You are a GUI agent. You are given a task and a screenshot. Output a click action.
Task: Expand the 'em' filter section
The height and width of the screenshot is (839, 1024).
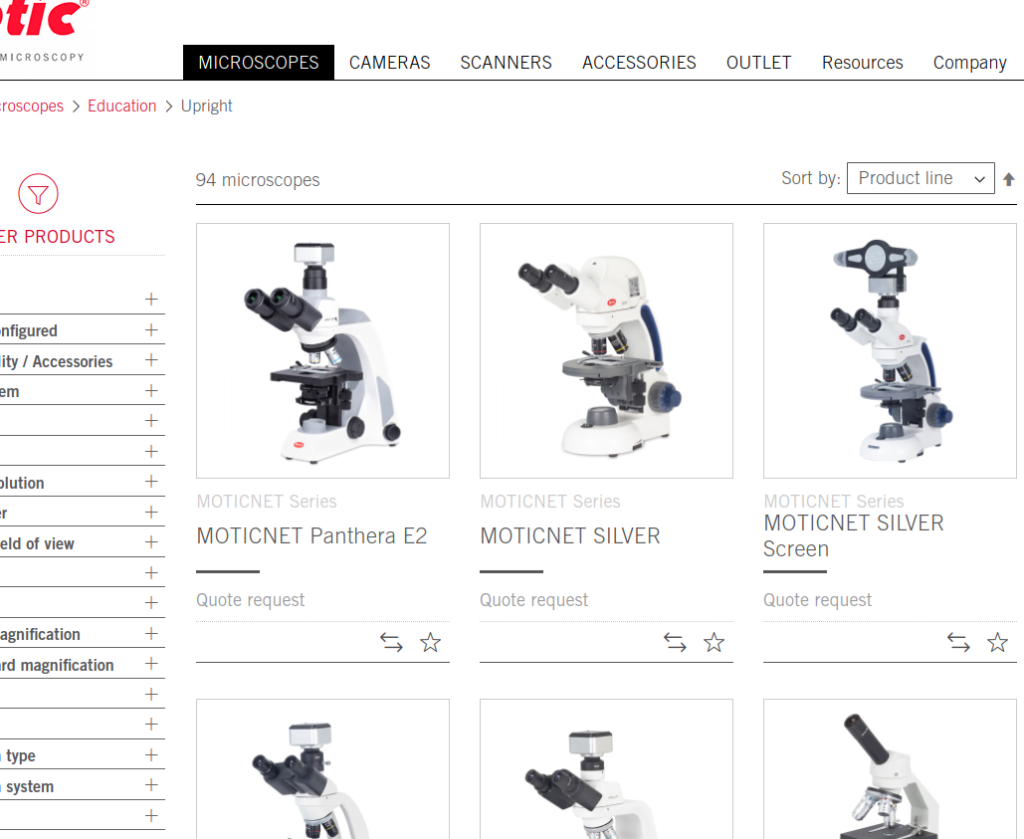pyautogui.click(x=82, y=391)
